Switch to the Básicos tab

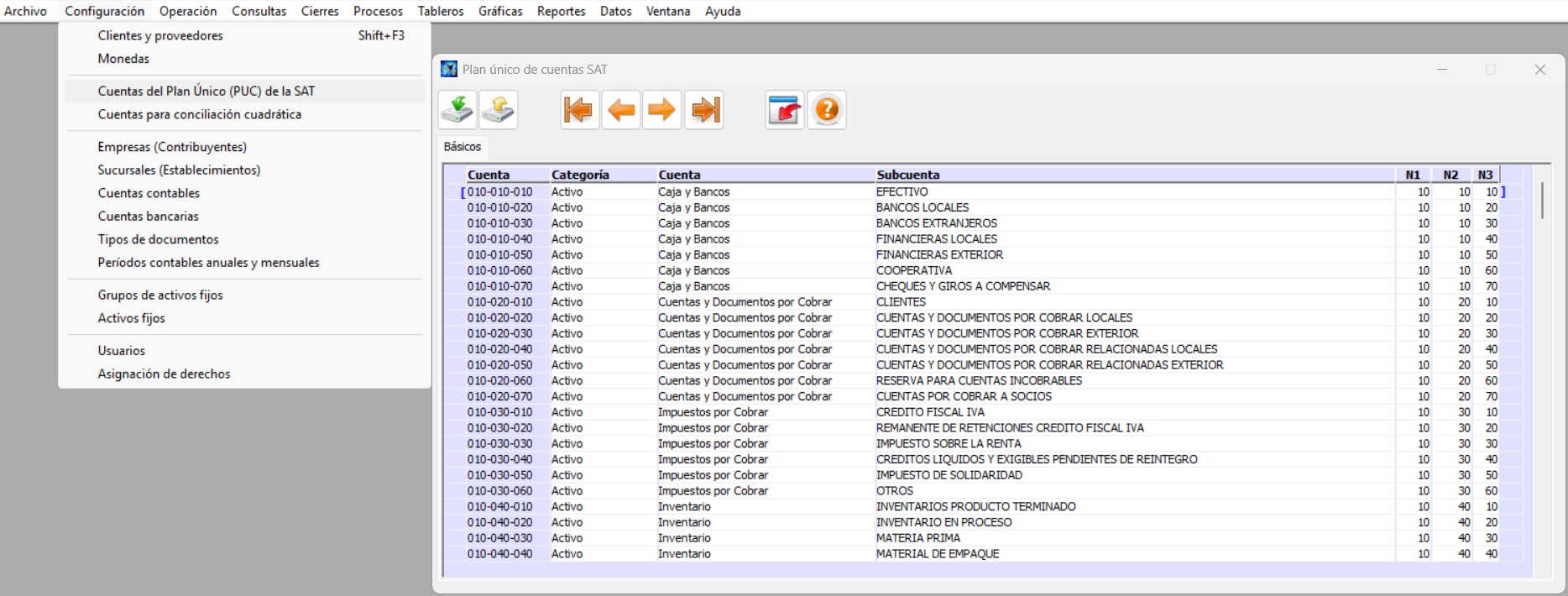(x=463, y=147)
